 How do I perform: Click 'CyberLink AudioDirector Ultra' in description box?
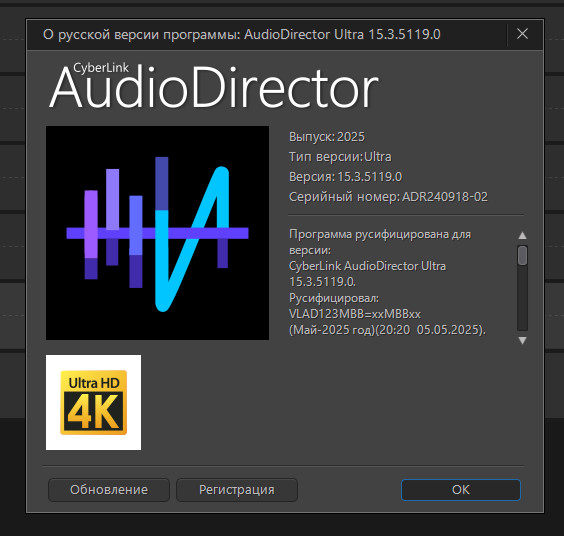[x=367, y=266]
